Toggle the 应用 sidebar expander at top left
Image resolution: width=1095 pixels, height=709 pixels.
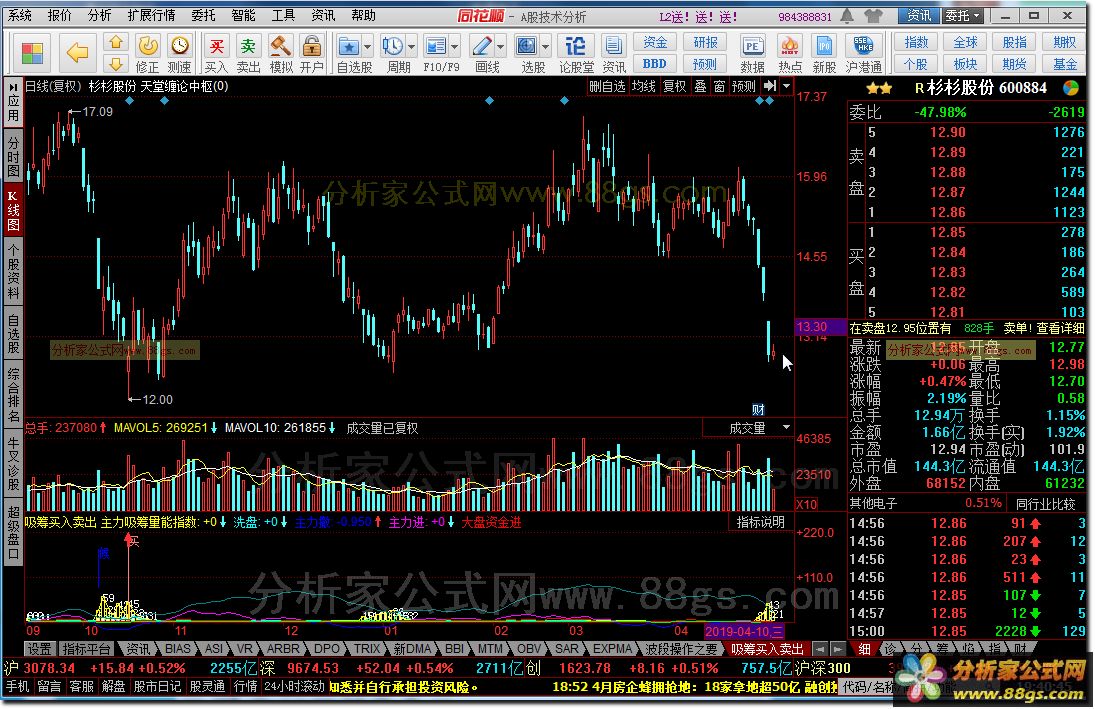pyautogui.click(x=13, y=102)
